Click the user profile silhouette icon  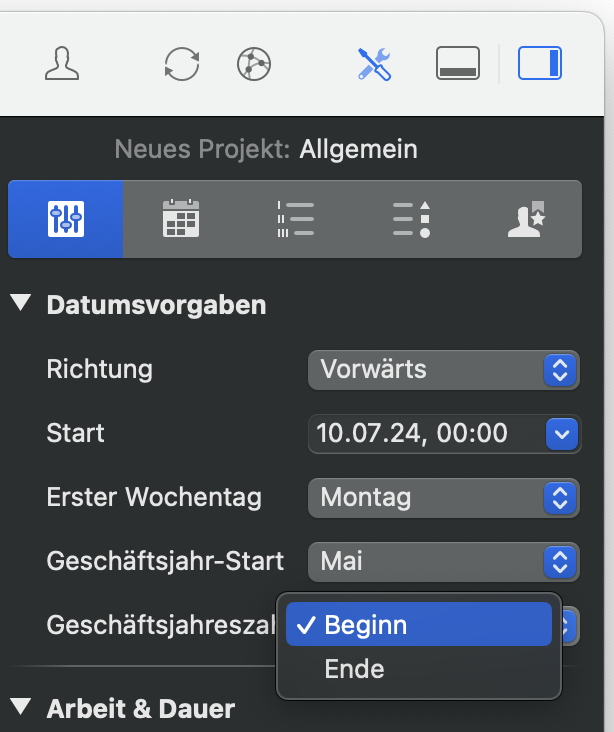tap(62, 64)
